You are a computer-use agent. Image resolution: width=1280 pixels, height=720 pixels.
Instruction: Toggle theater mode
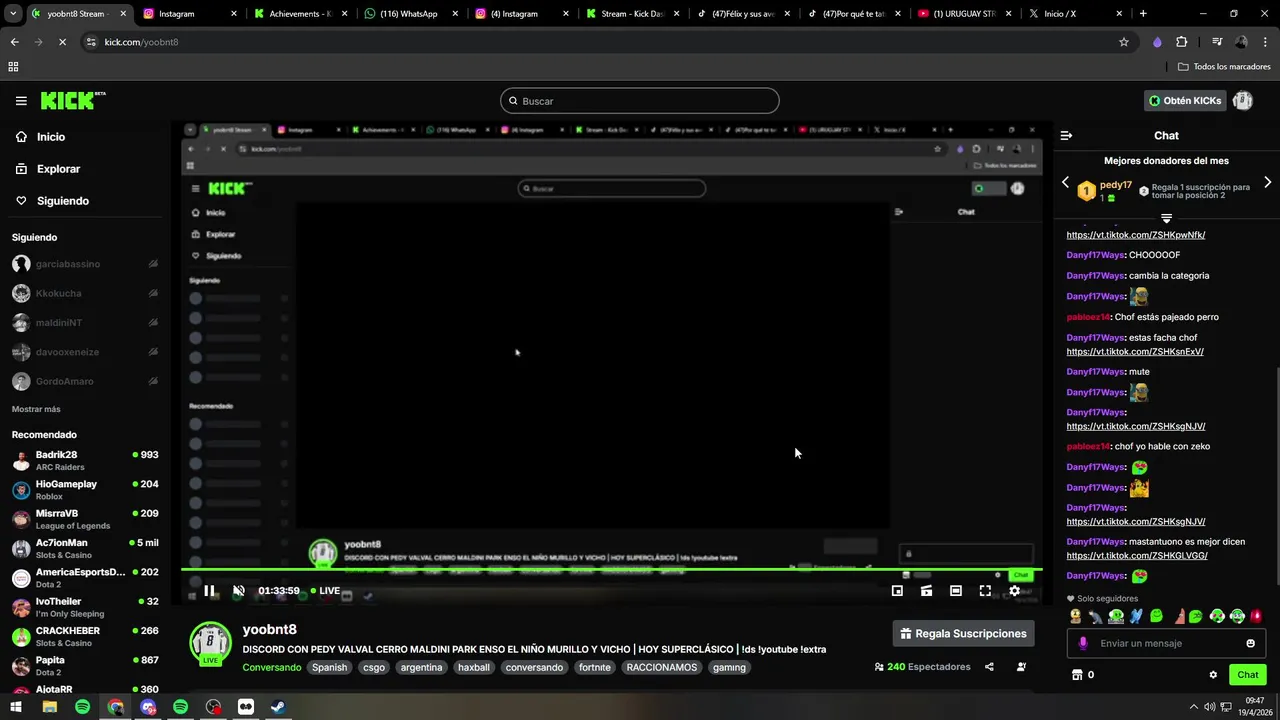point(956,591)
